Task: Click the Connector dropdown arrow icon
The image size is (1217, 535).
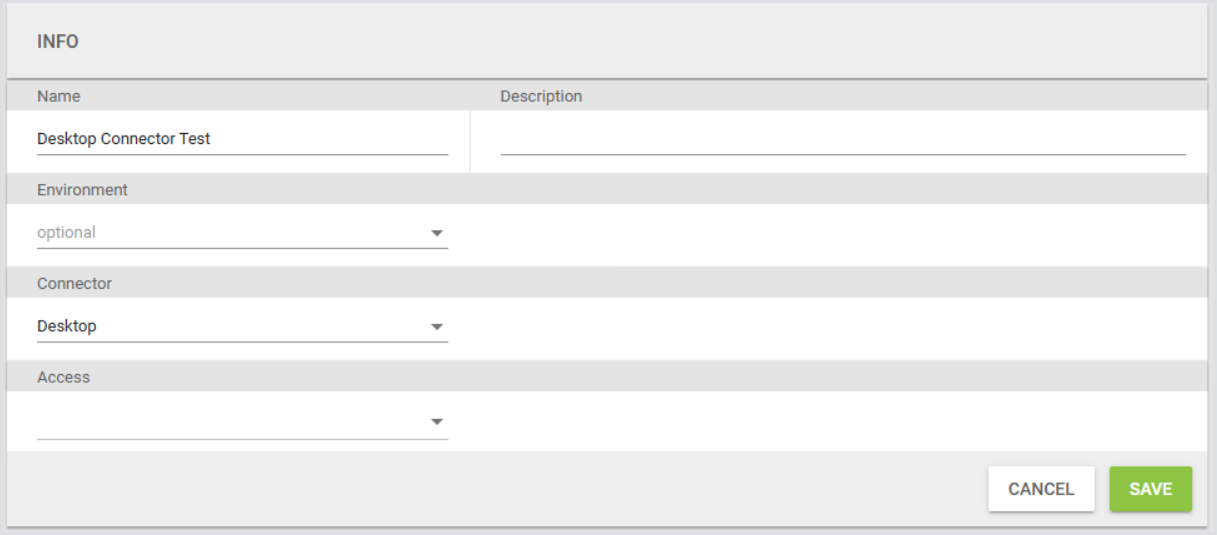Action: [436, 327]
